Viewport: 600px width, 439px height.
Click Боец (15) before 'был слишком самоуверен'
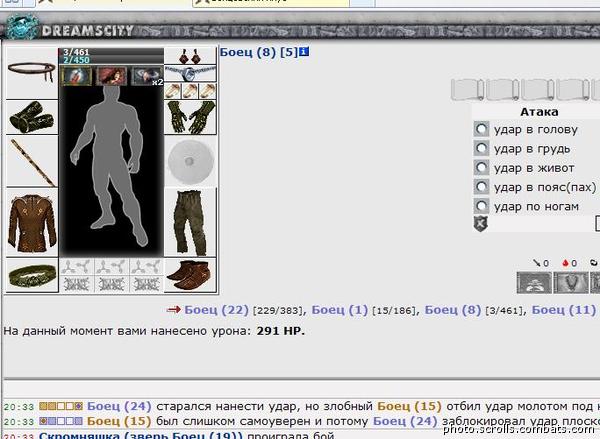click(x=119, y=421)
